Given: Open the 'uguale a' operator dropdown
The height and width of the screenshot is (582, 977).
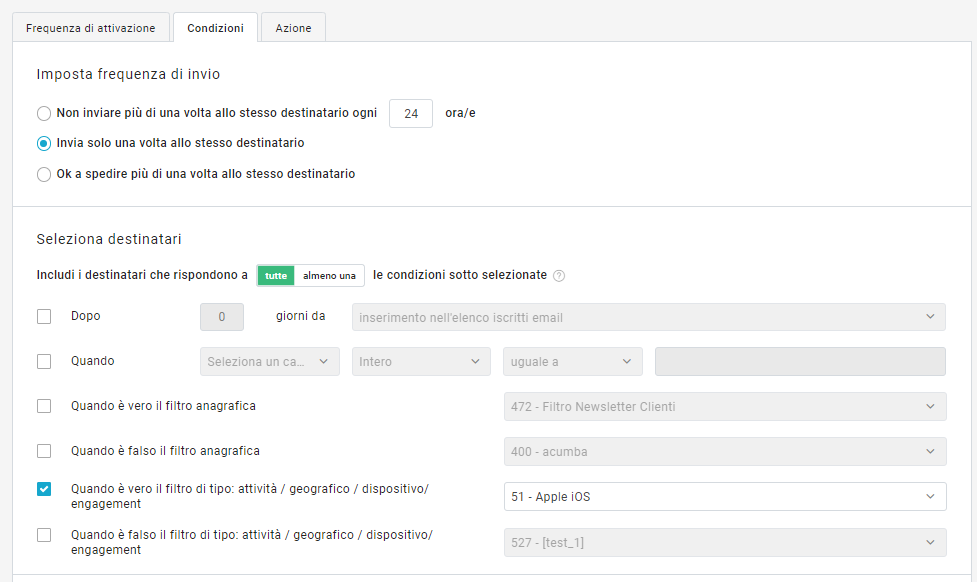Looking at the screenshot, I should click(x=572, y=362).
